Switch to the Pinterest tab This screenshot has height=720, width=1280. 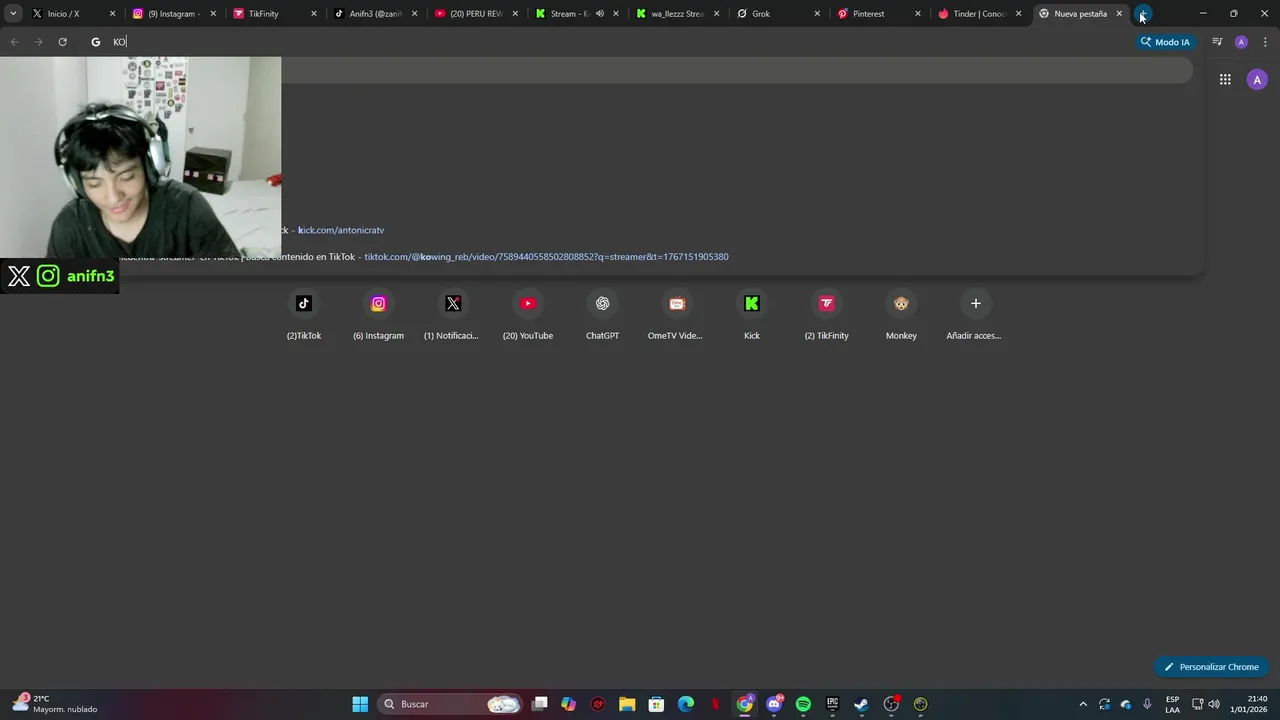878,14
